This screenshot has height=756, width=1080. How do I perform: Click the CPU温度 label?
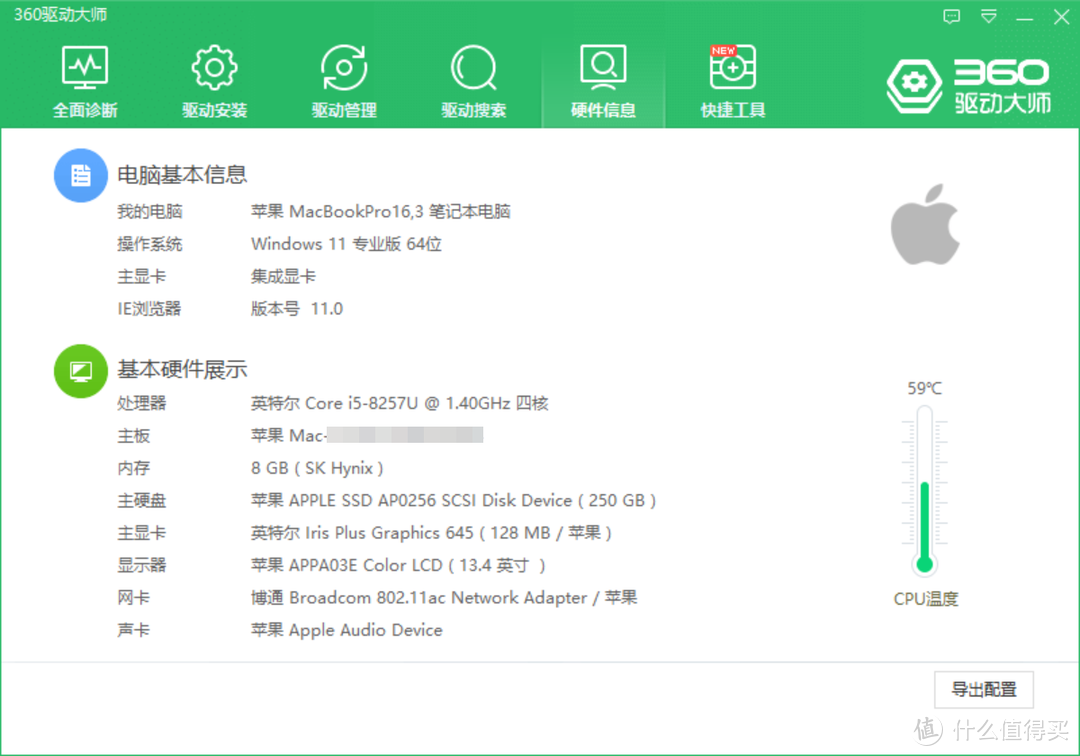click(x=924, y=598)
